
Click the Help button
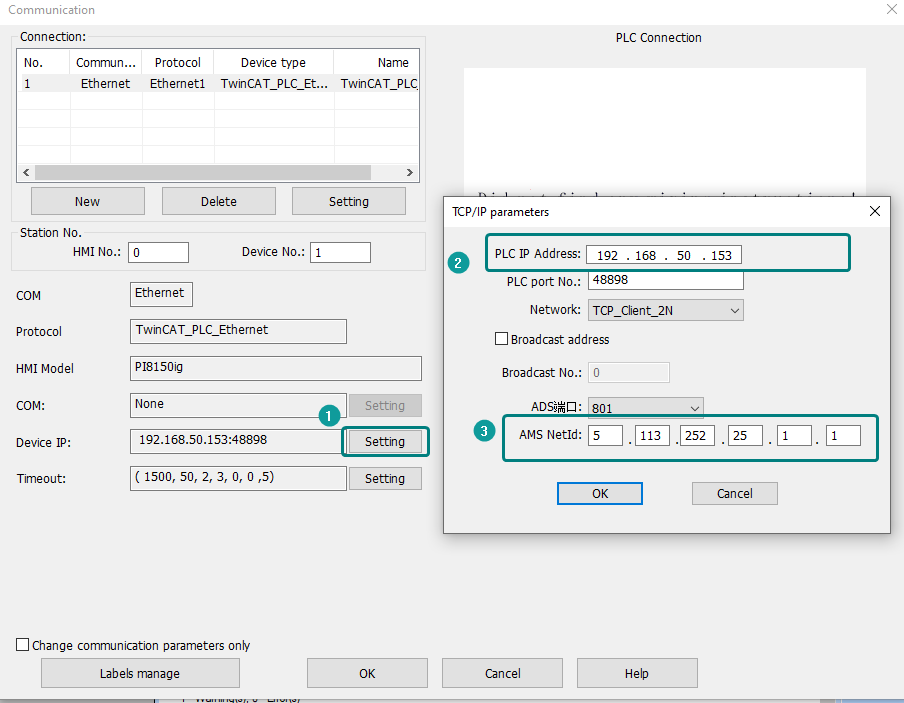tap(636, 673)
